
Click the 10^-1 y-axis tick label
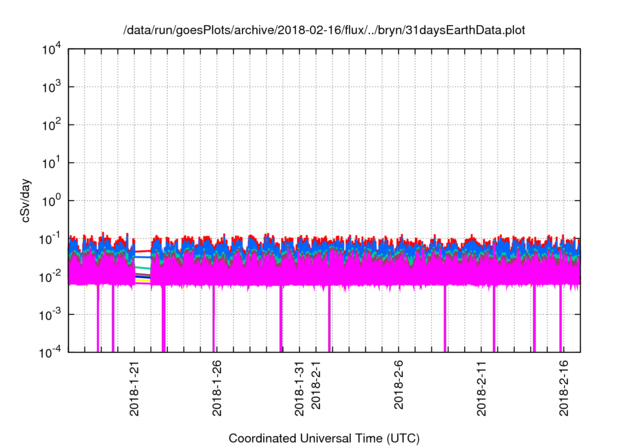point(51,239)
